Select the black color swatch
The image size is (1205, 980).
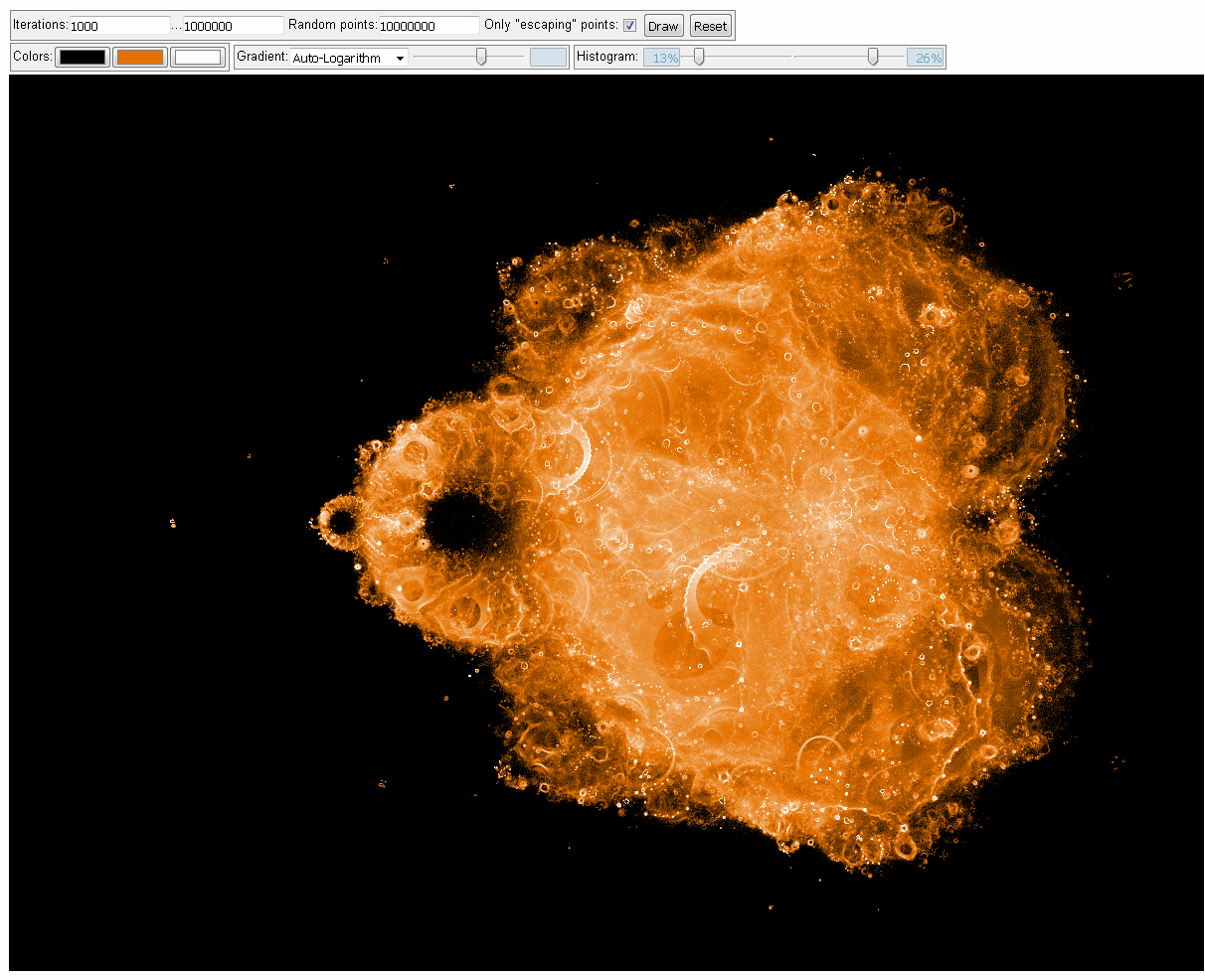(x=83, y=58)
